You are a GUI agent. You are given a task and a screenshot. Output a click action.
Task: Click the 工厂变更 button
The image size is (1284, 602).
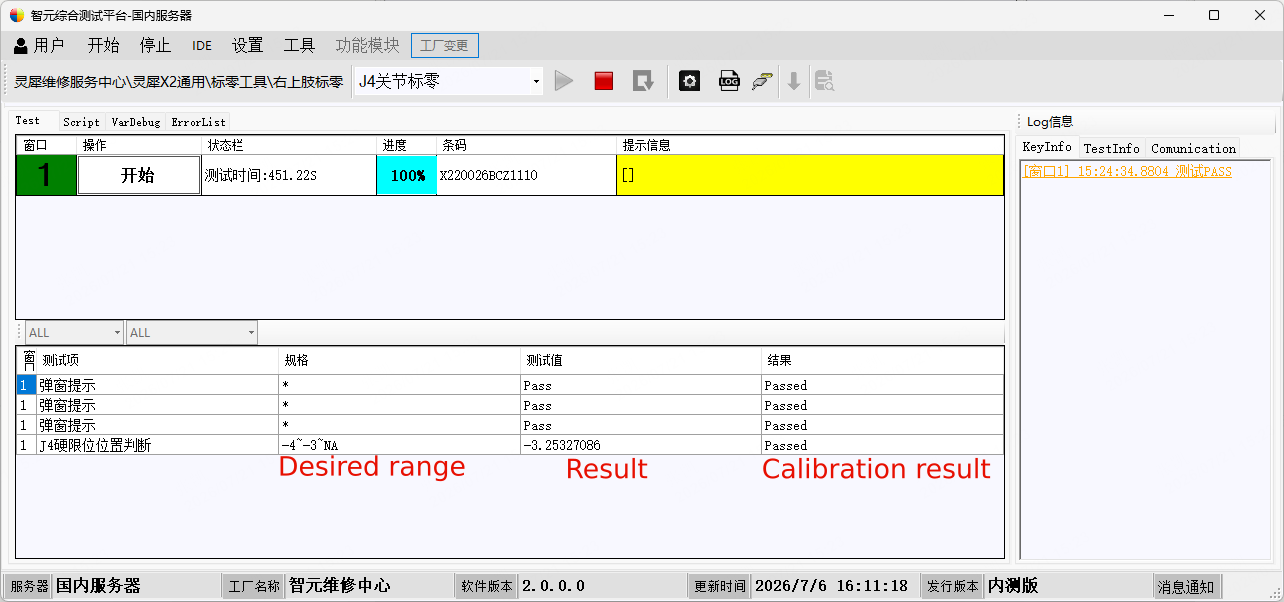444,45
